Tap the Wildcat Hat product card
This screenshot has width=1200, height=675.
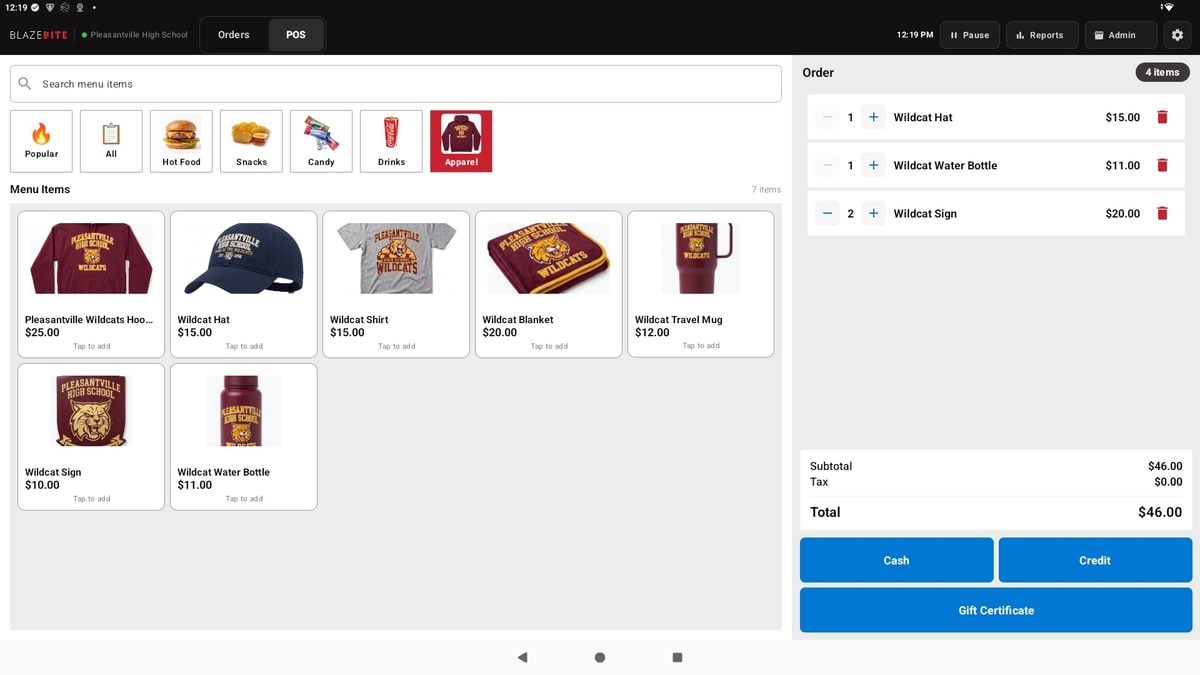[x=244, y=284]
